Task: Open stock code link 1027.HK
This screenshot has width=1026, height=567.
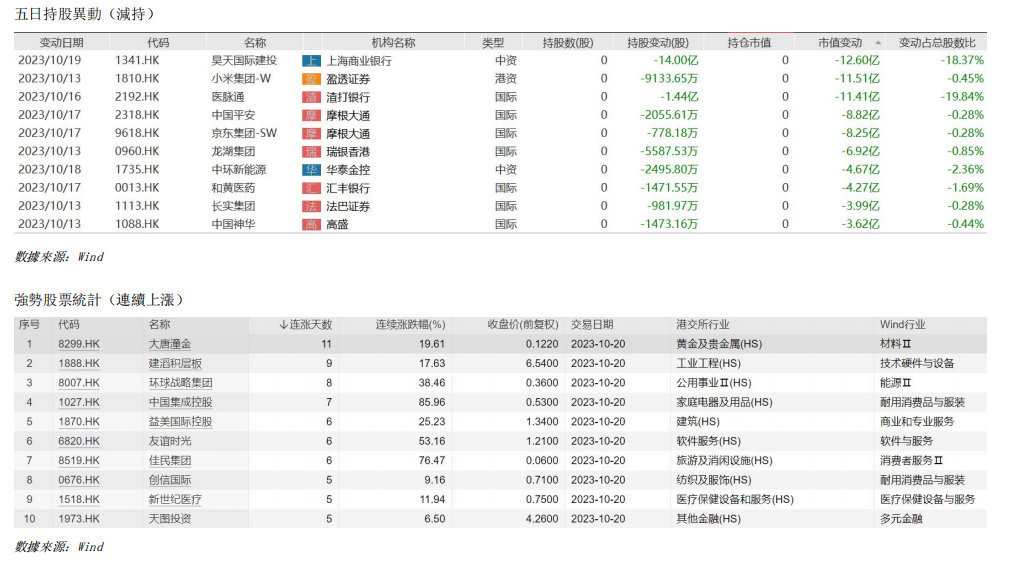Action: [x=79, y=402]
